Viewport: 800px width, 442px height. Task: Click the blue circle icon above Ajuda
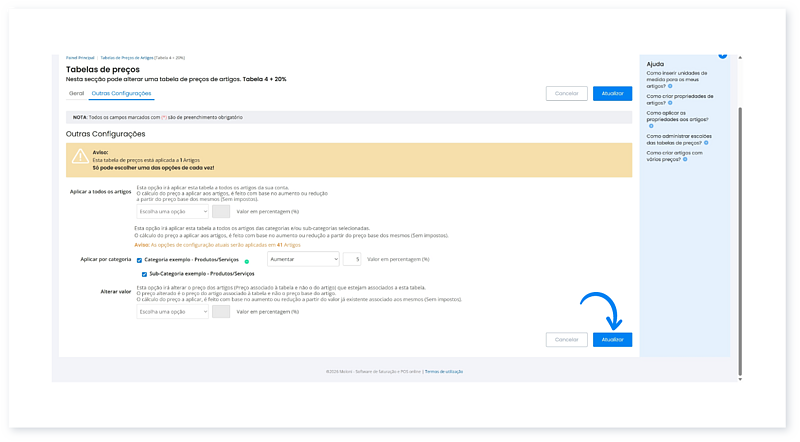click(x=722, y=54)
